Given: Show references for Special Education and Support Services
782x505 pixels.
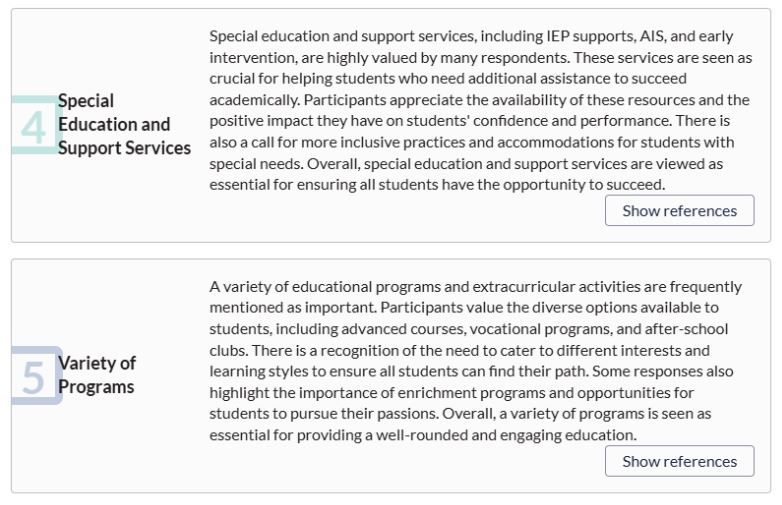Looking at the screenshot, I should (x=679, y=210).
